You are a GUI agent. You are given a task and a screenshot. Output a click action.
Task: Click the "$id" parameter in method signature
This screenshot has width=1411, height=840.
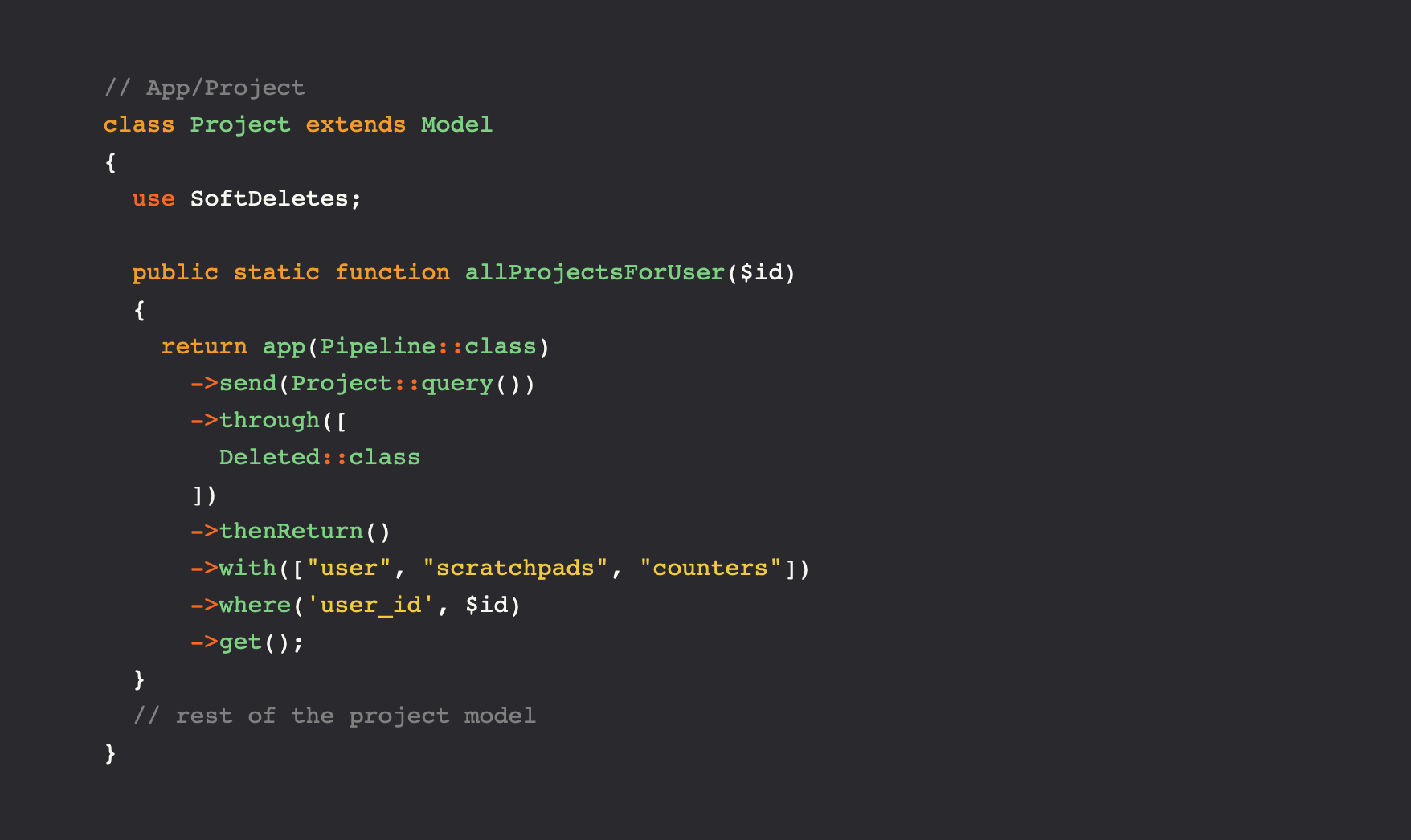[x=761, y=272]
